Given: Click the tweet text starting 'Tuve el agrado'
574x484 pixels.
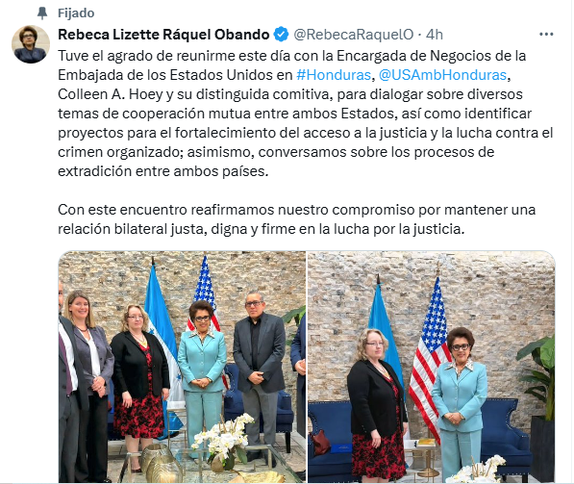Looking at the screenshot, I should 305,113.
